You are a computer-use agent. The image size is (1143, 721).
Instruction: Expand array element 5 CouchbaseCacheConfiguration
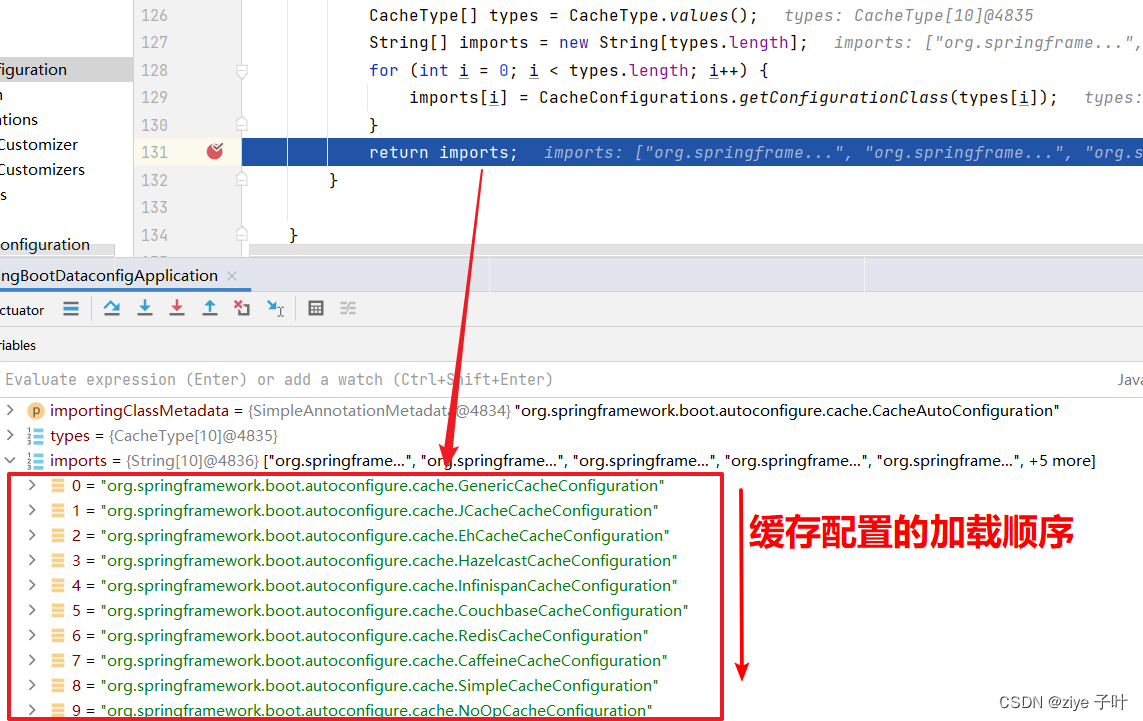click(32, 610)
